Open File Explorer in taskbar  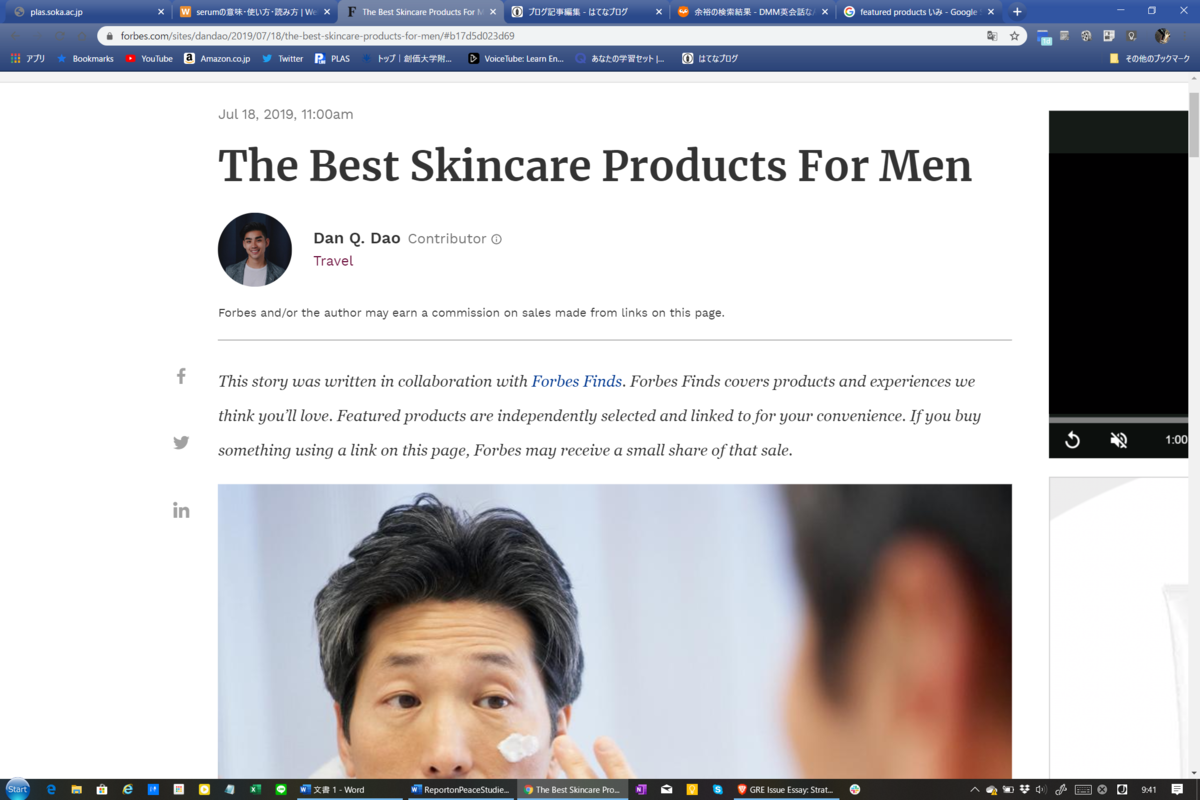[x=76, y=789]
